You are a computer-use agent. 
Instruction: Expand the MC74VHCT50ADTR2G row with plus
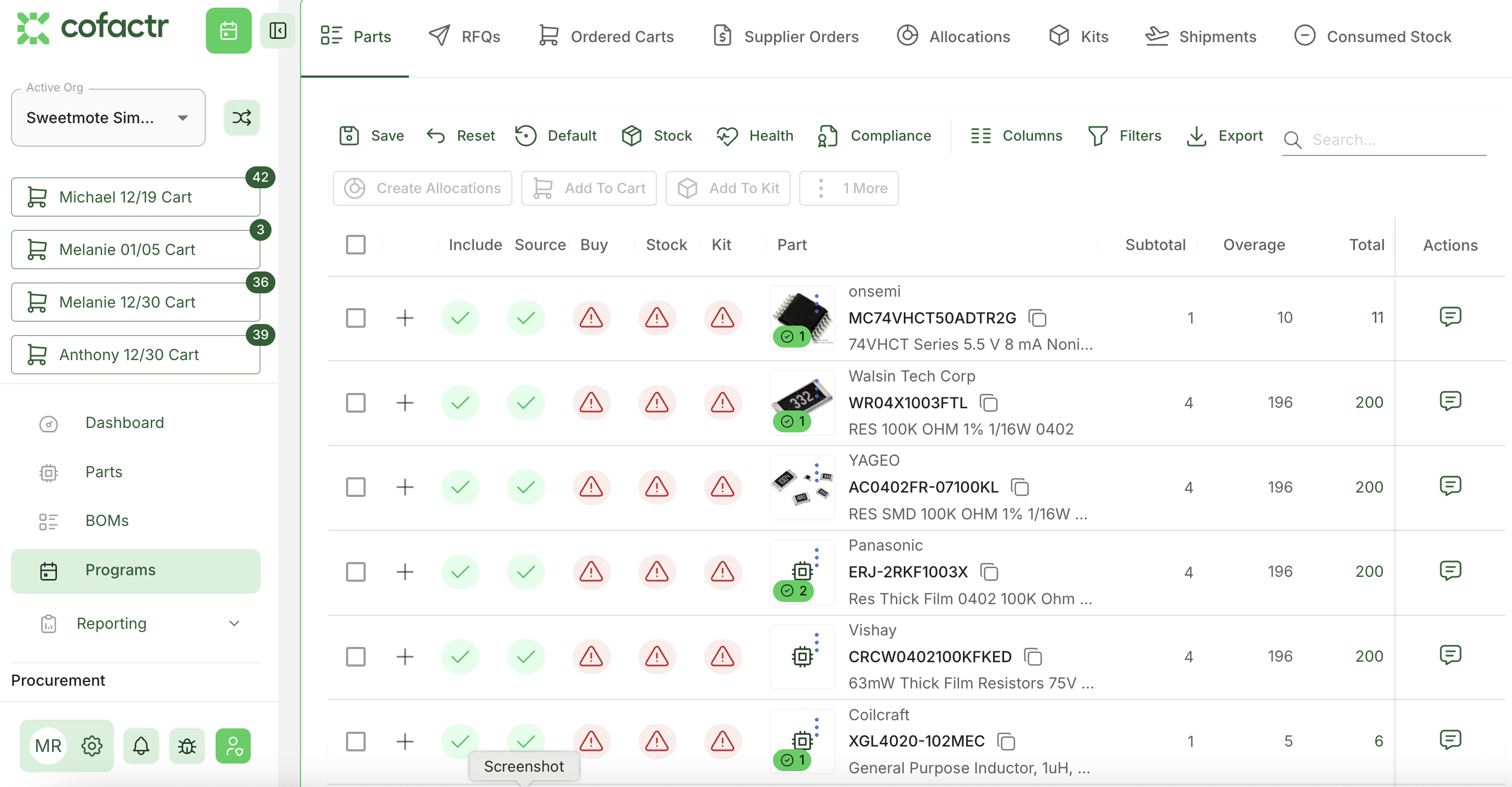point(405,318)
